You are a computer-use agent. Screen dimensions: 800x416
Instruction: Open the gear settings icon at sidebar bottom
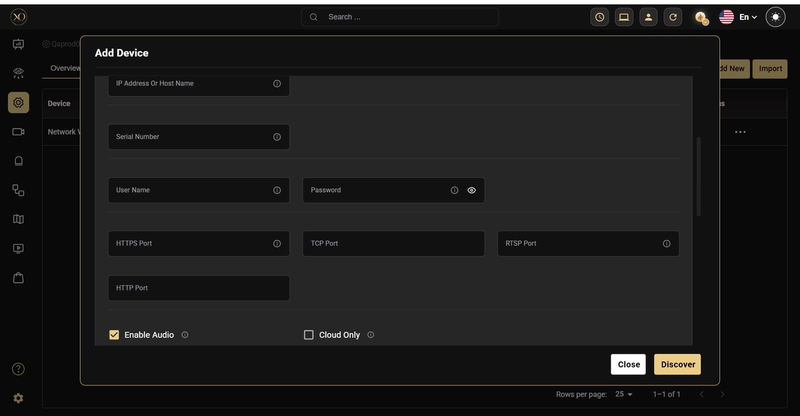click(x=18, y=398)
